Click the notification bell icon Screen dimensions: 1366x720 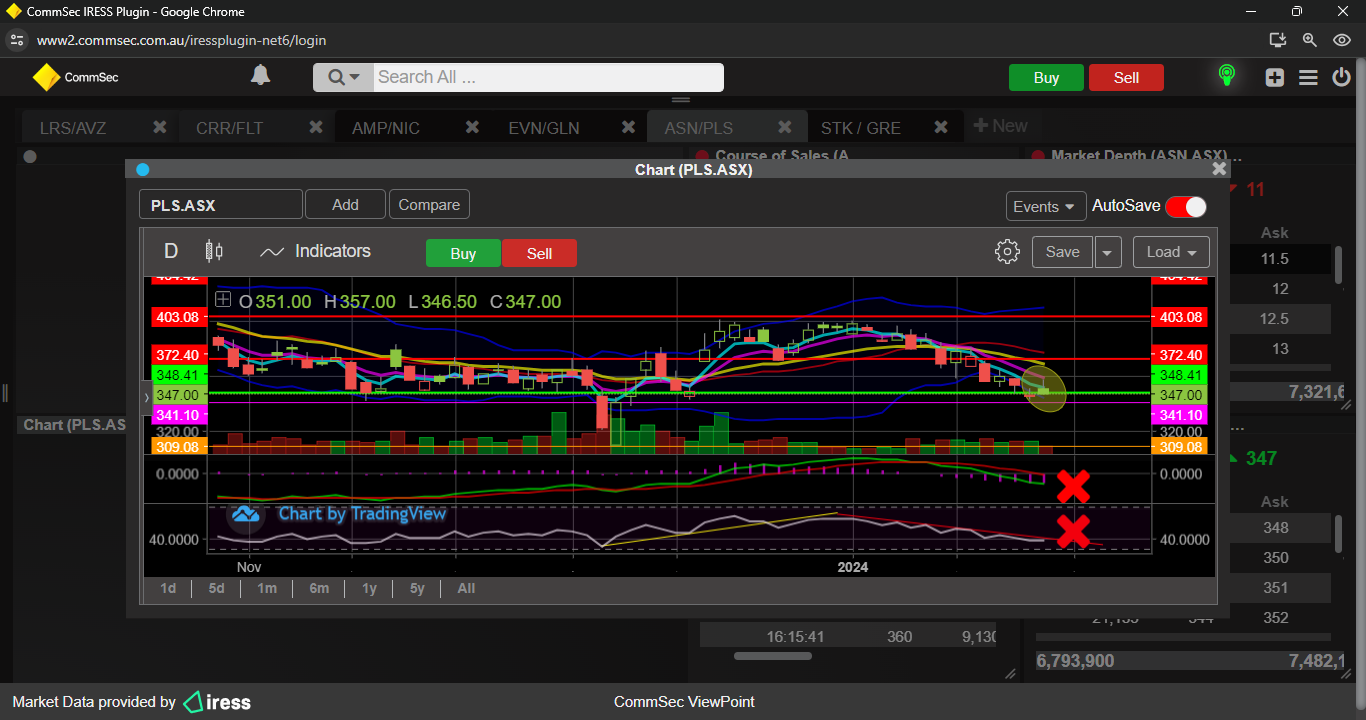tap(260, 76)
